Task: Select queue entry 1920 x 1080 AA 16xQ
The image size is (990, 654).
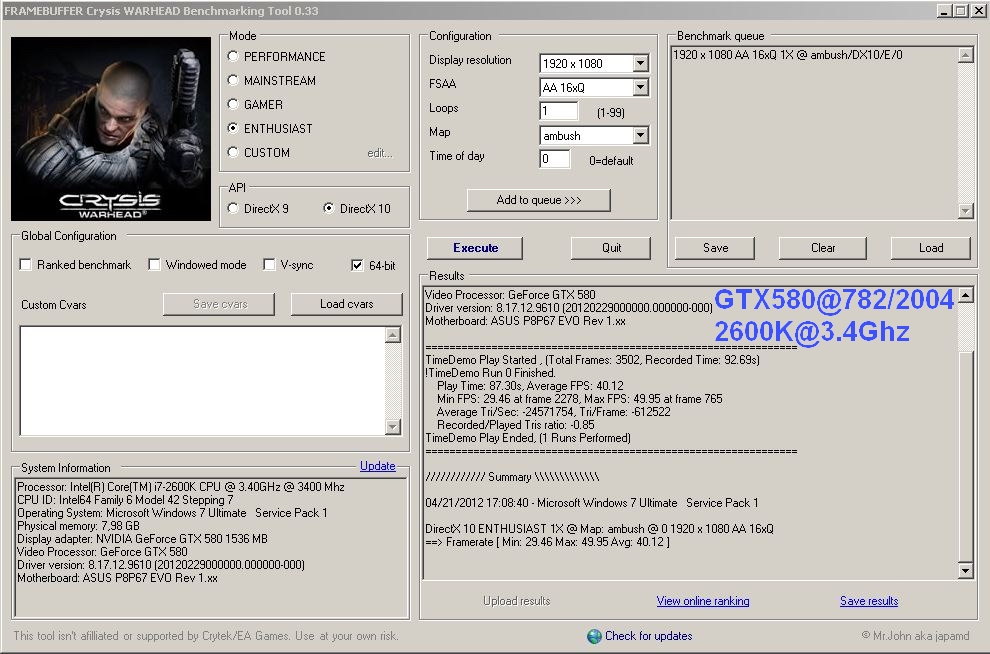Action: 788,55
